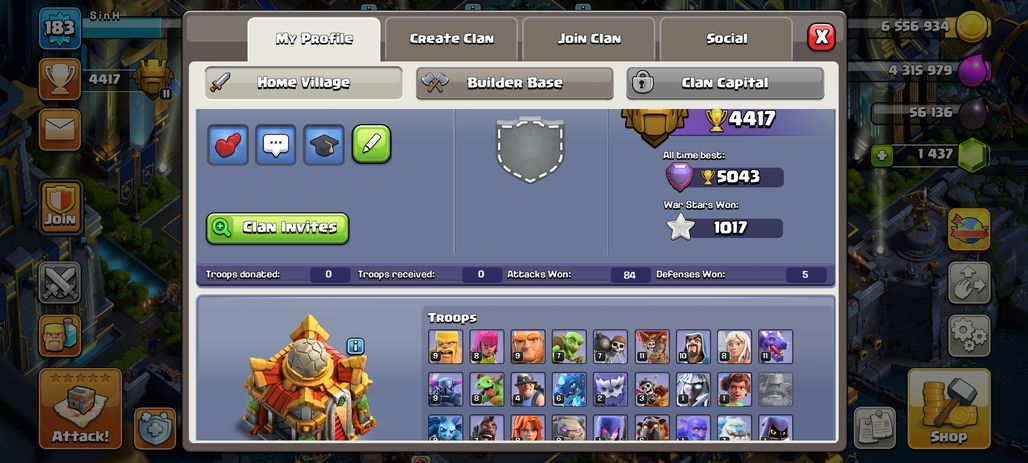Open the settings gears icon
1028x463 pixels.
click(969, 336)
